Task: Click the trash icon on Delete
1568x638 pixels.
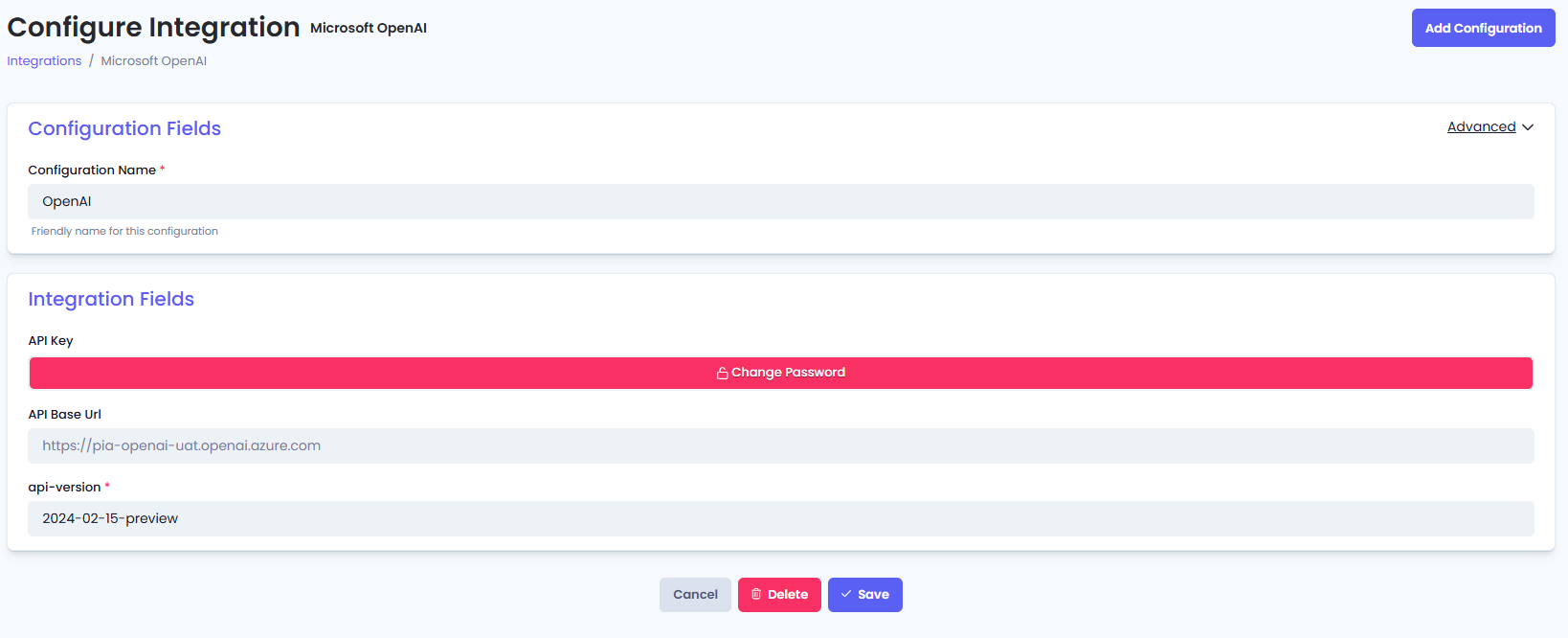Action: [x=756, y=594]
